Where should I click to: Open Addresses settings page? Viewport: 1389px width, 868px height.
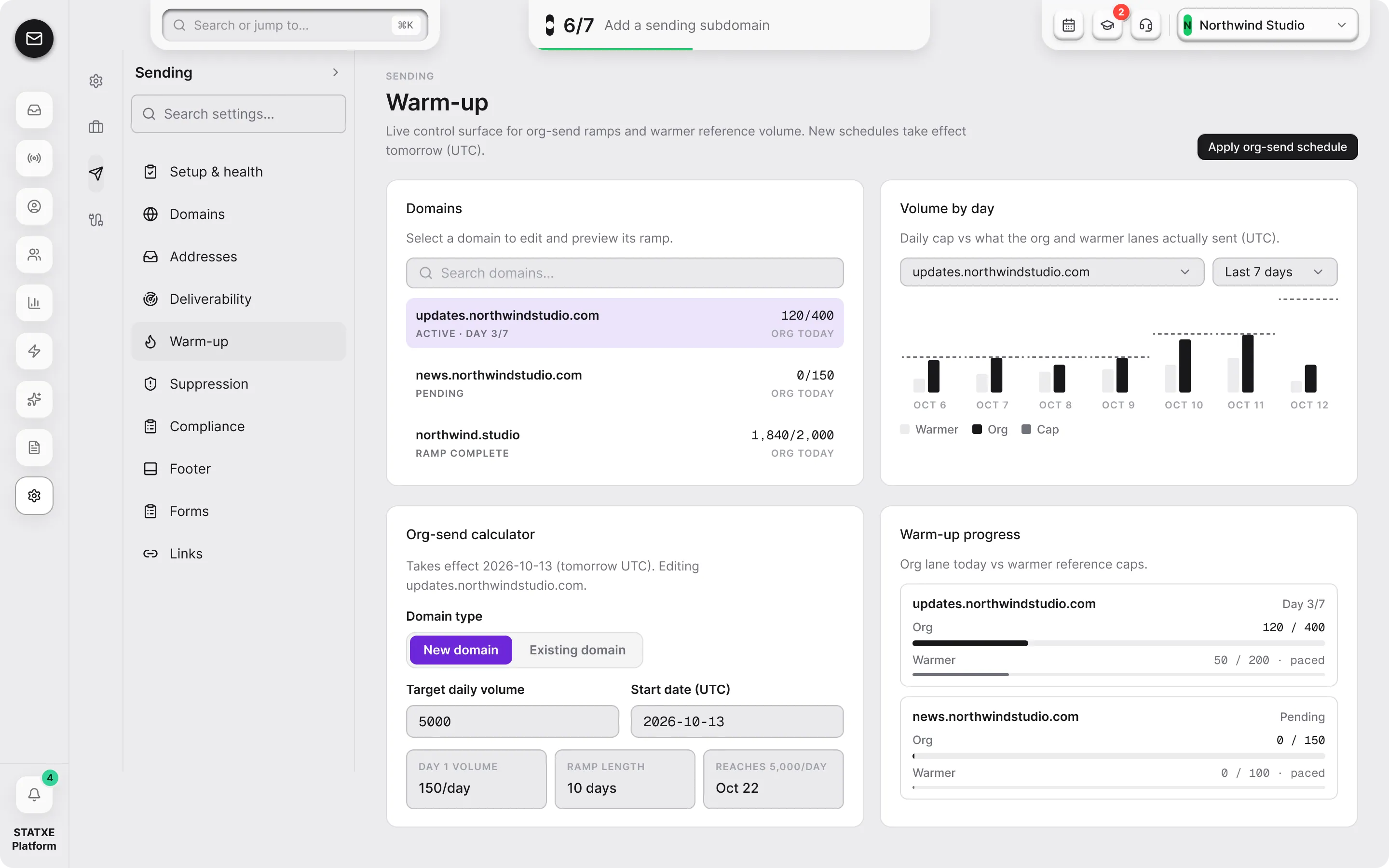pos(238,257)
